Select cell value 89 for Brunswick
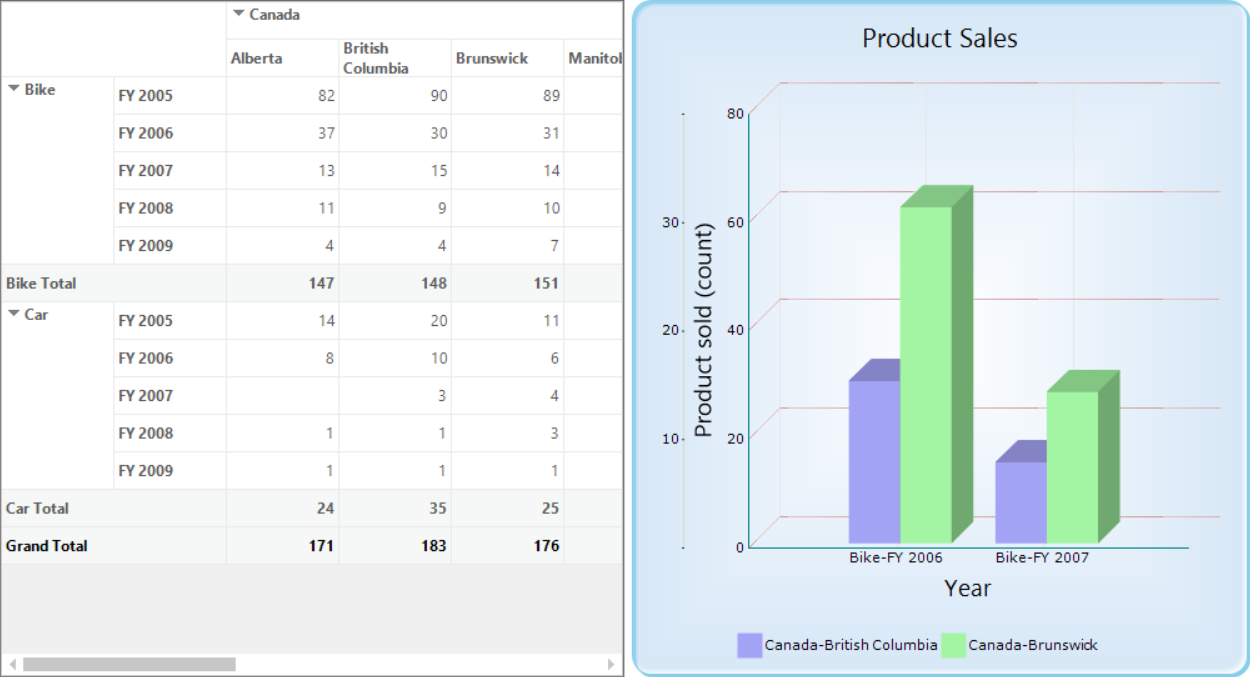This screenshot has width=1250, height=677. click(507, 96)
